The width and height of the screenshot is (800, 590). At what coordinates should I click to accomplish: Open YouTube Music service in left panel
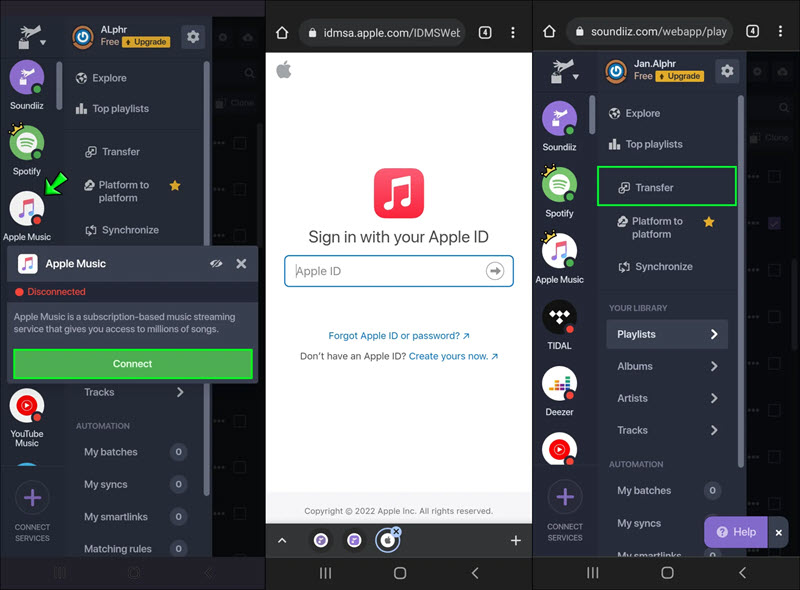pos(27,406)
